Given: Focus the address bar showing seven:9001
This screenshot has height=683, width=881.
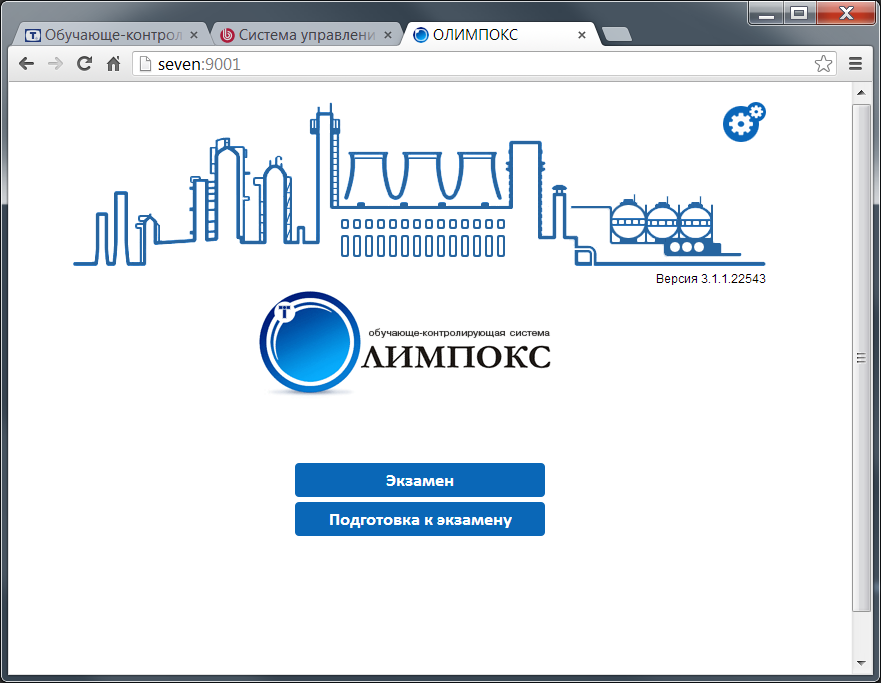Looking at the screenshot, I should coord(470,64).
